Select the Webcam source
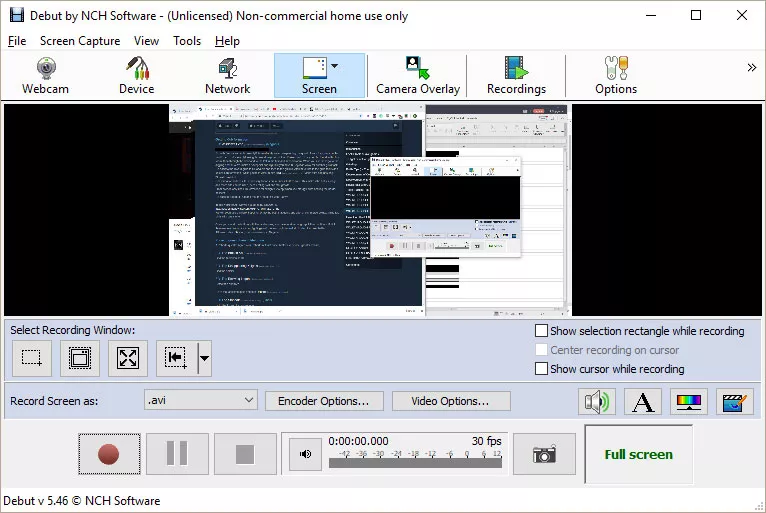Image resolution: width=766 pixels, height=513 pixels. 45,76
